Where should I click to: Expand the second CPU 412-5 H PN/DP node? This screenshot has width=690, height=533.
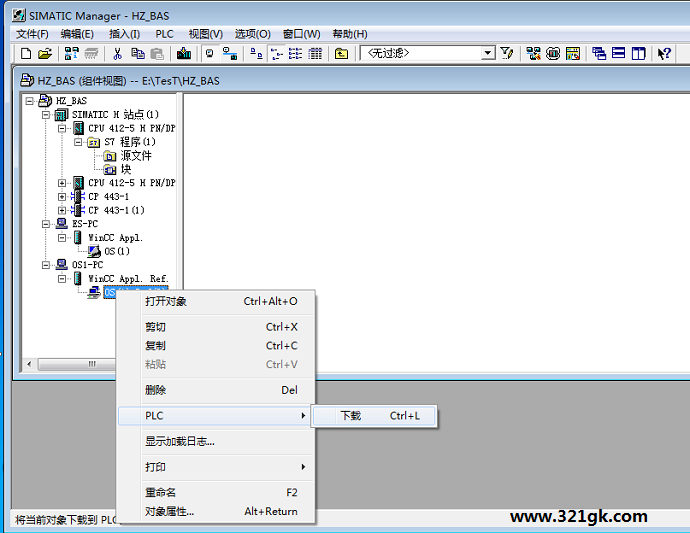(62, 183)
